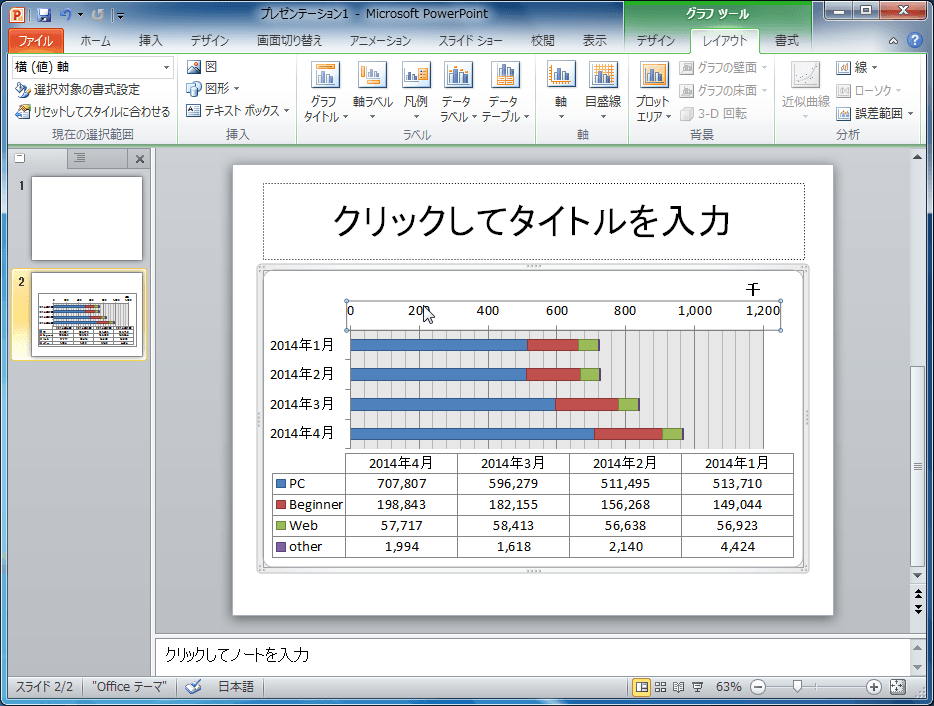Open the データ テーブル menu
Image resolution: width=934 pixels, height=706 pixels.
point(505,92)
